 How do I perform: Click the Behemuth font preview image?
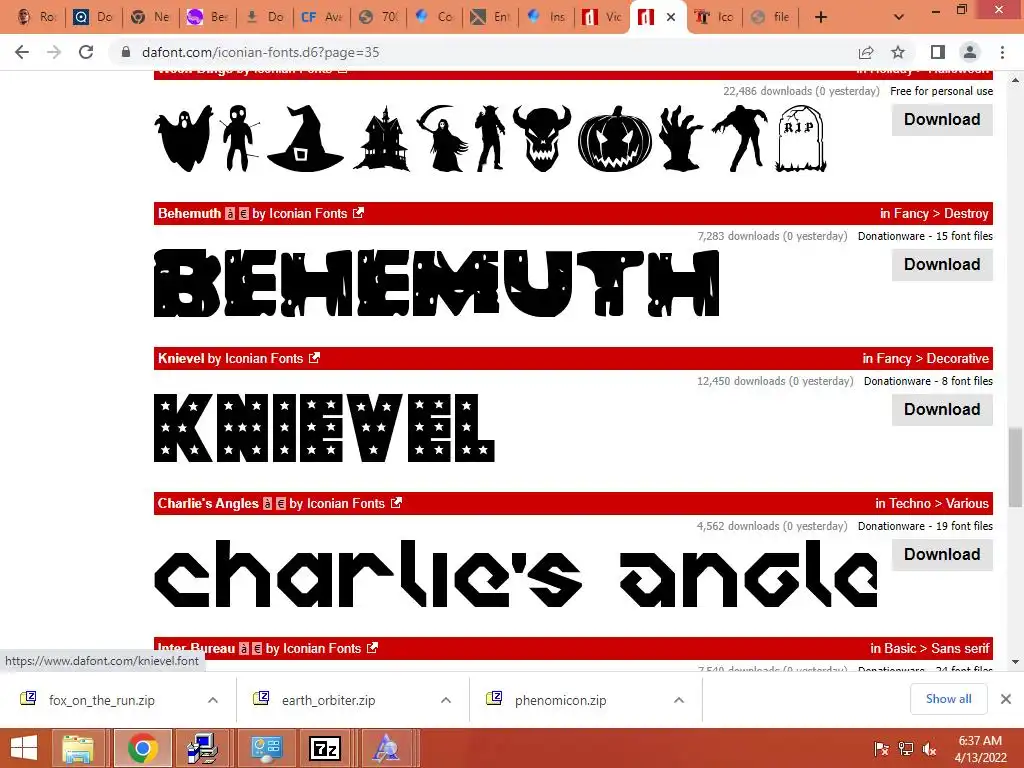(x=436, y=283)
